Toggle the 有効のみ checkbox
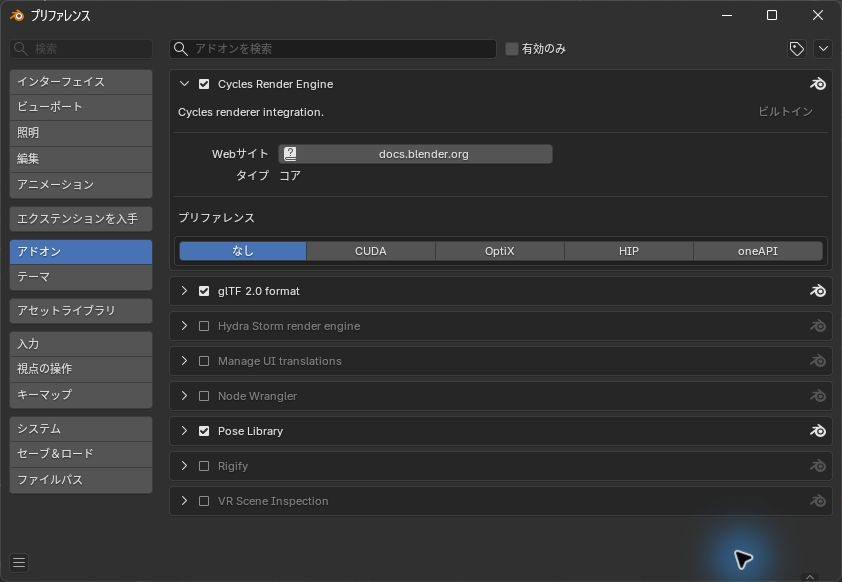The width and height of the screenshot is (842, 582). [x=512, y=49]
